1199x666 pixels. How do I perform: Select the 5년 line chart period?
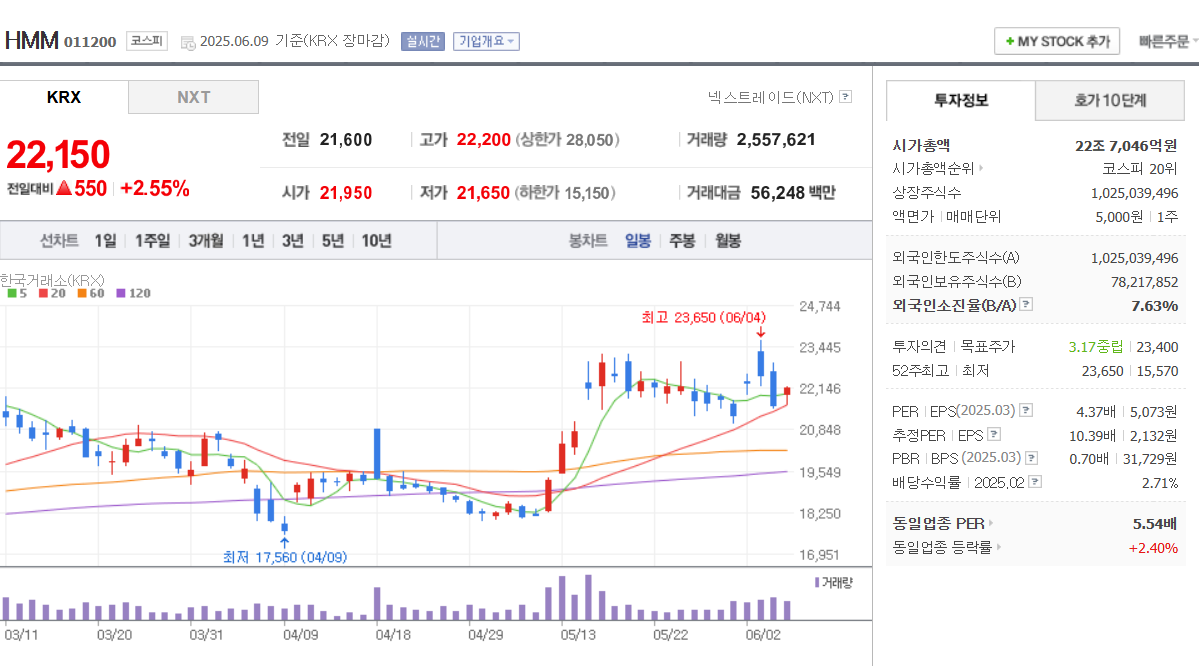(332, 241)
